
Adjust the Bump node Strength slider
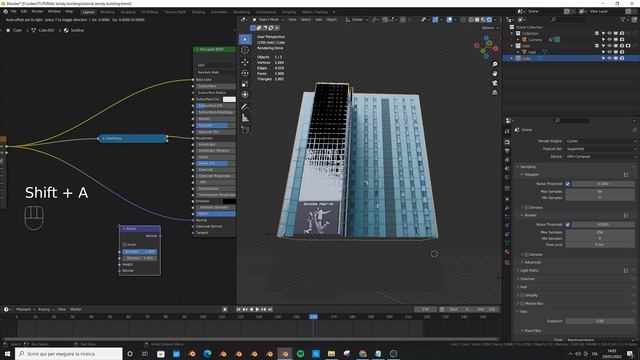point(139,251)
